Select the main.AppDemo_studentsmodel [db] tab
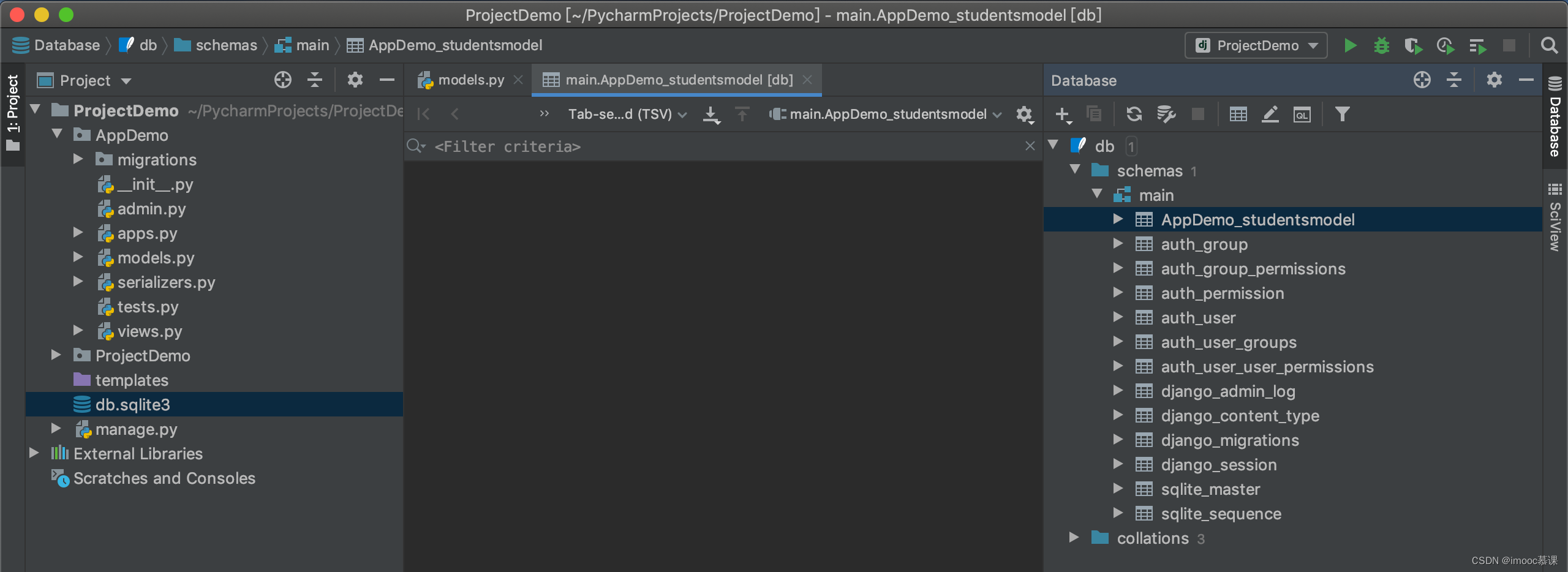 (674, 80)
